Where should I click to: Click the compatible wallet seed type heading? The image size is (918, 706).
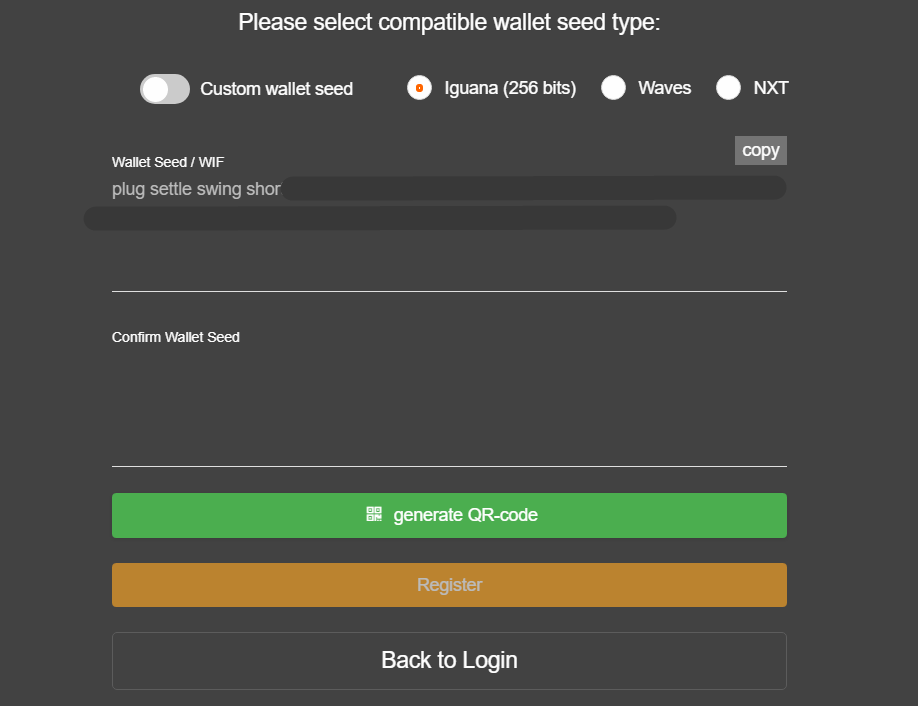click(448, 22)
